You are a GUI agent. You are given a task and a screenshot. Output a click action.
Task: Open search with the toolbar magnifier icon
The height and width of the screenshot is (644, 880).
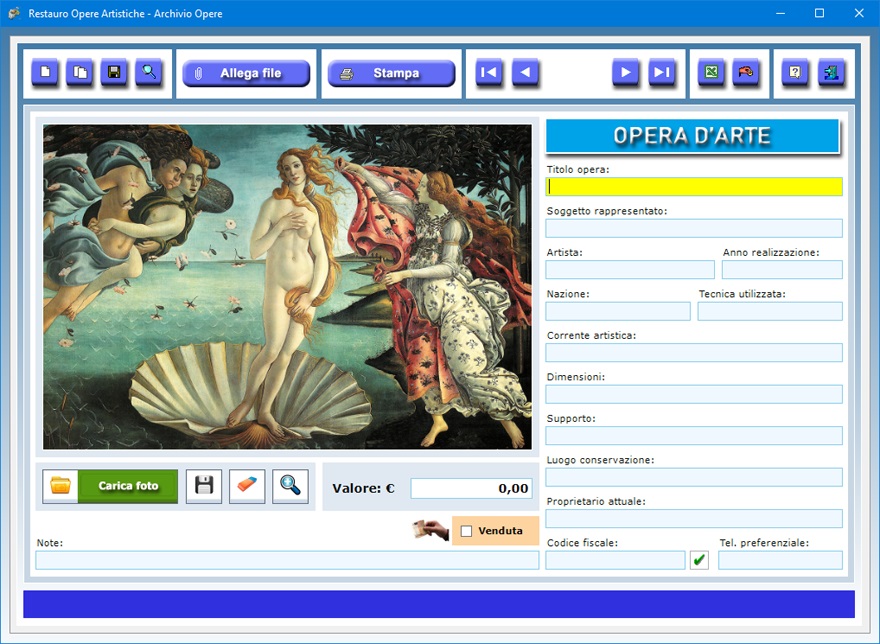149,73
